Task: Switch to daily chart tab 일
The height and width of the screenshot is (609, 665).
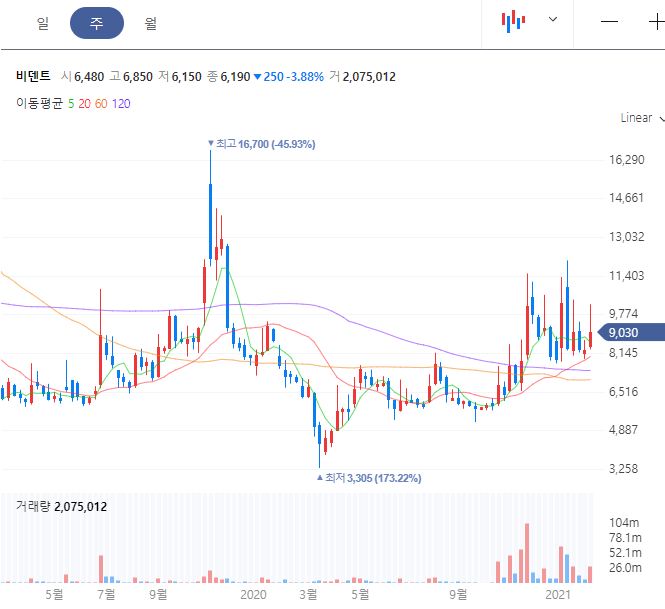Action: pos(43,23)
